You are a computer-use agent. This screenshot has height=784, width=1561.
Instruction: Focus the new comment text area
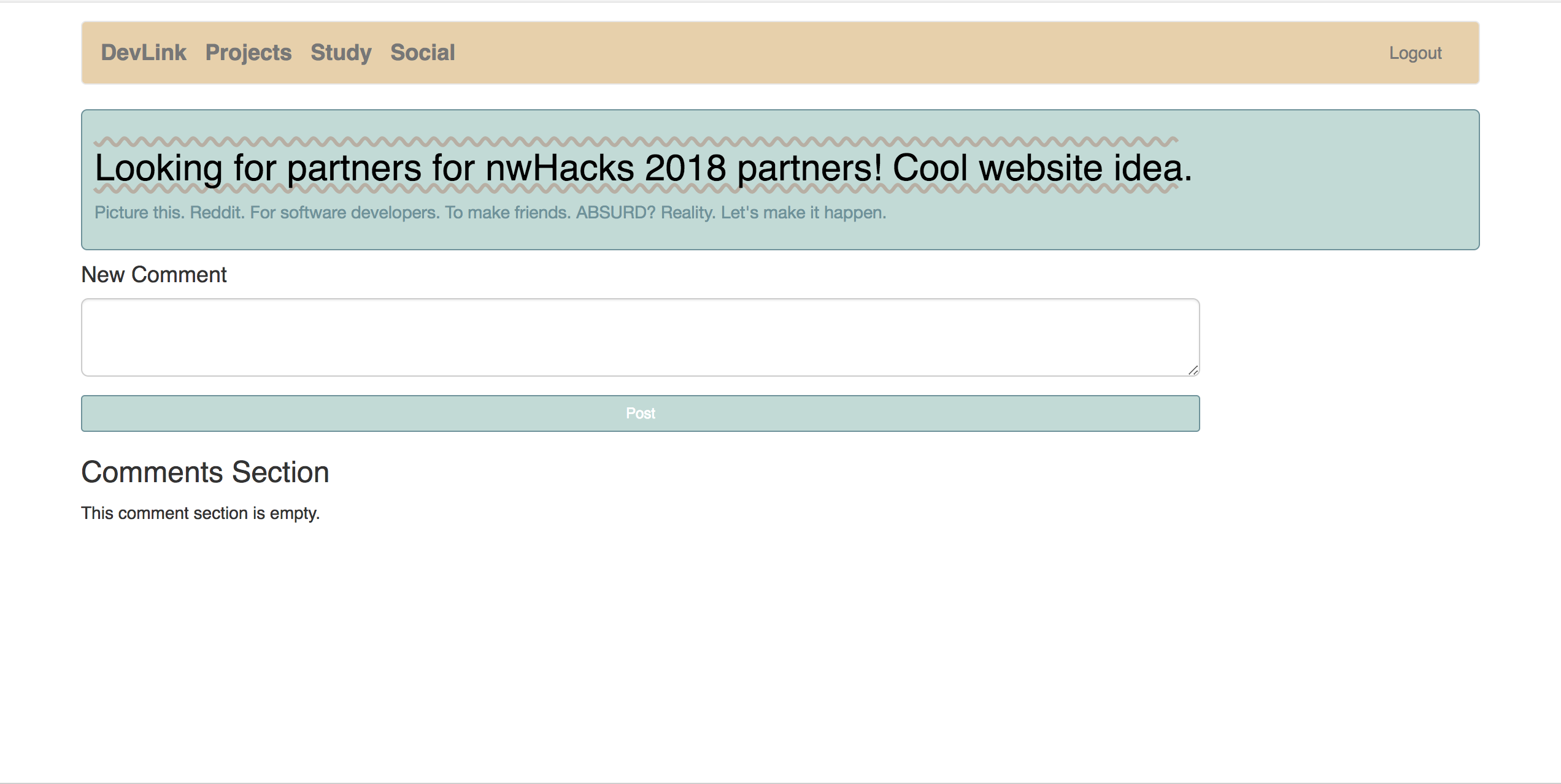pos(640,337)
